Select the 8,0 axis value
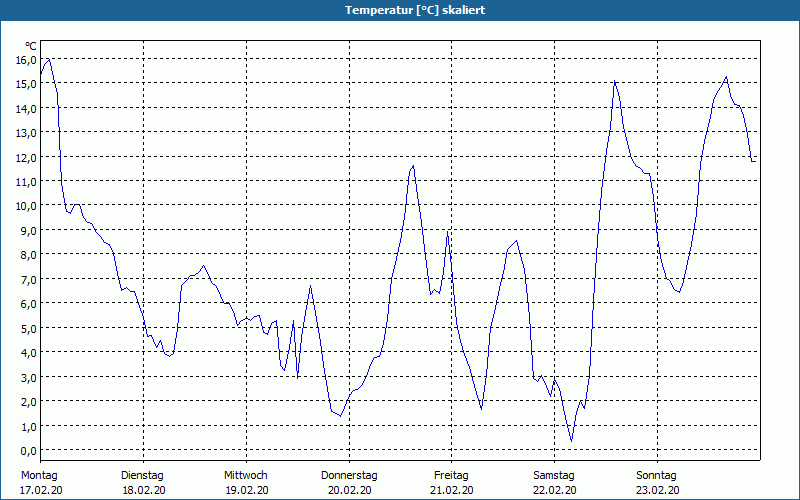Image resolution: width=800 pixels, height=500 pixels. [x=28, y=255]
